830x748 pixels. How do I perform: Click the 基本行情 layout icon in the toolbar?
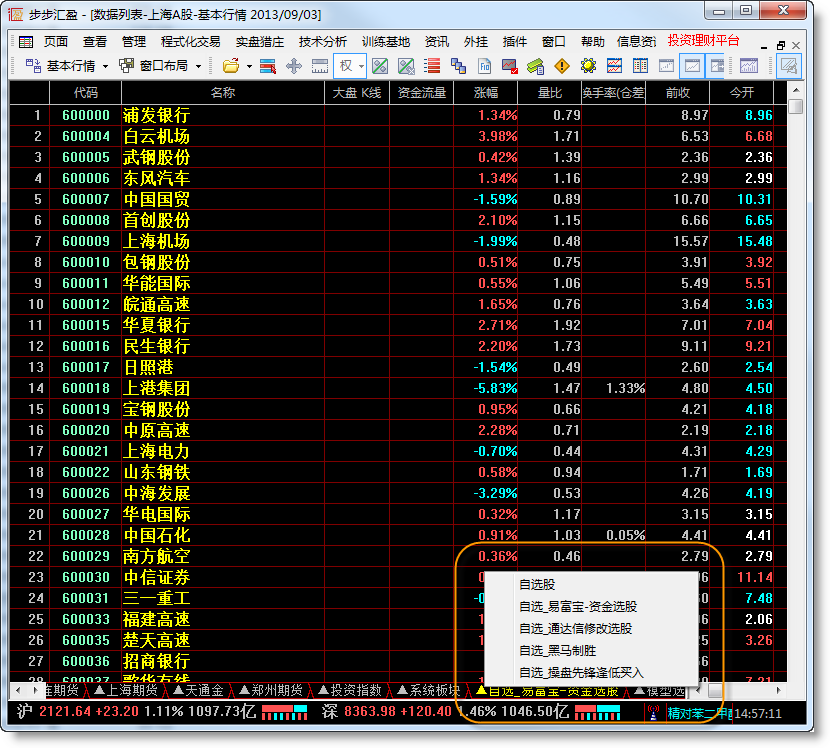point(33,66)
